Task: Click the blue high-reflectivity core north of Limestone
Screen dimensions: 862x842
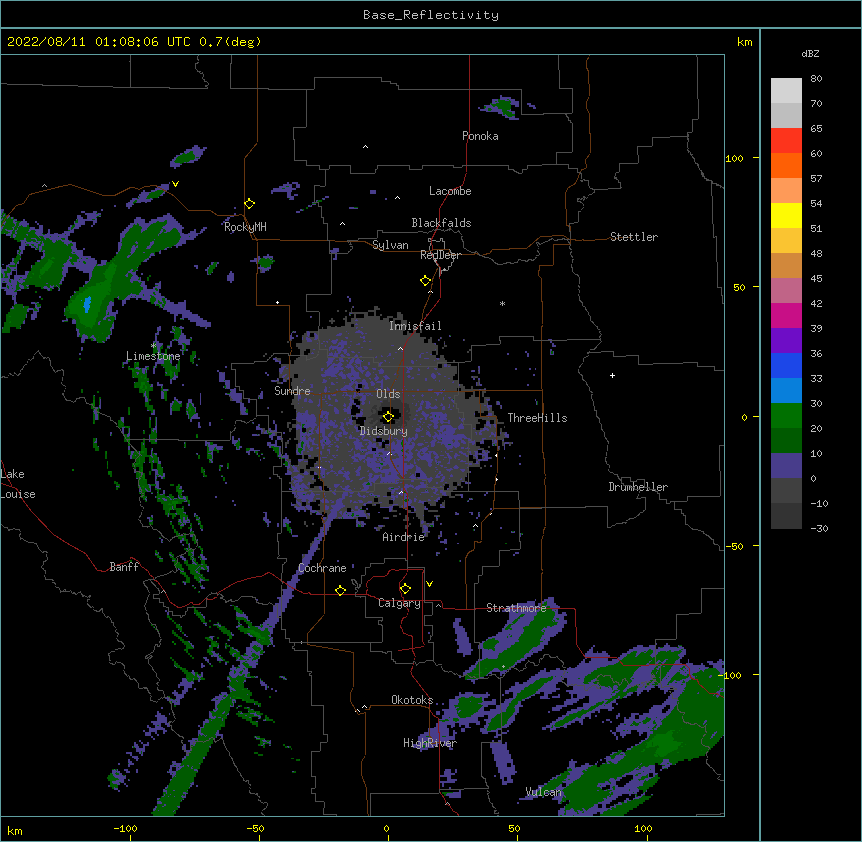Action: pos(87,304)
